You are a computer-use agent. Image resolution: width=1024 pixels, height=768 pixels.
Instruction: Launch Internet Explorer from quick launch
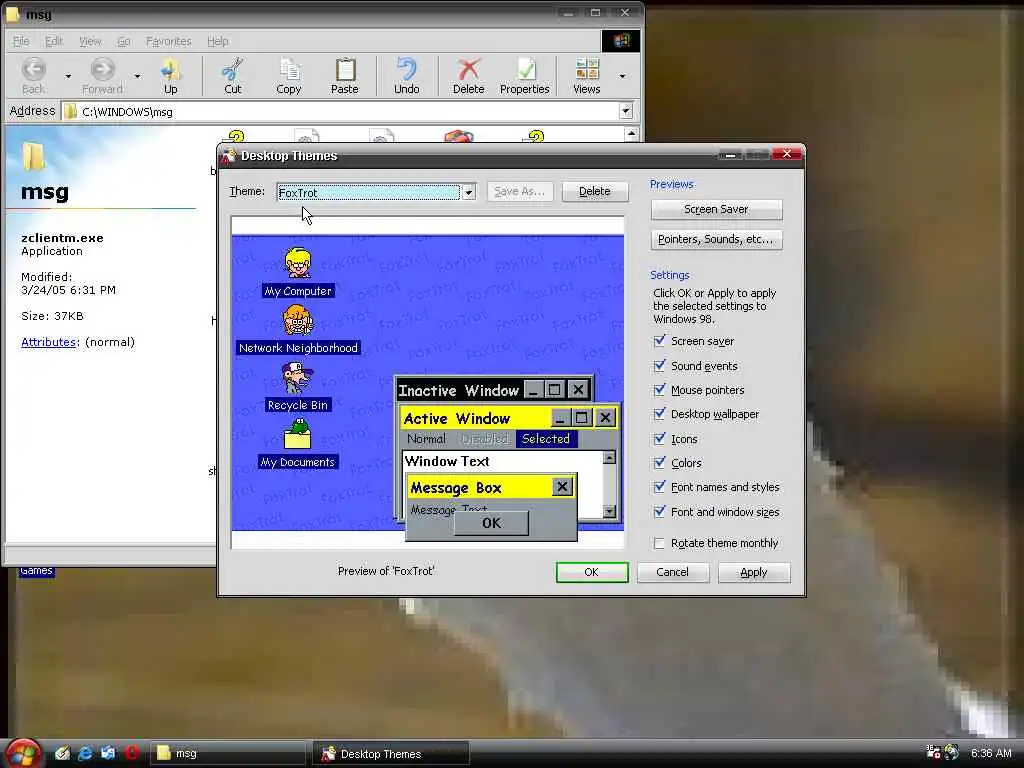tap(85, 753)
